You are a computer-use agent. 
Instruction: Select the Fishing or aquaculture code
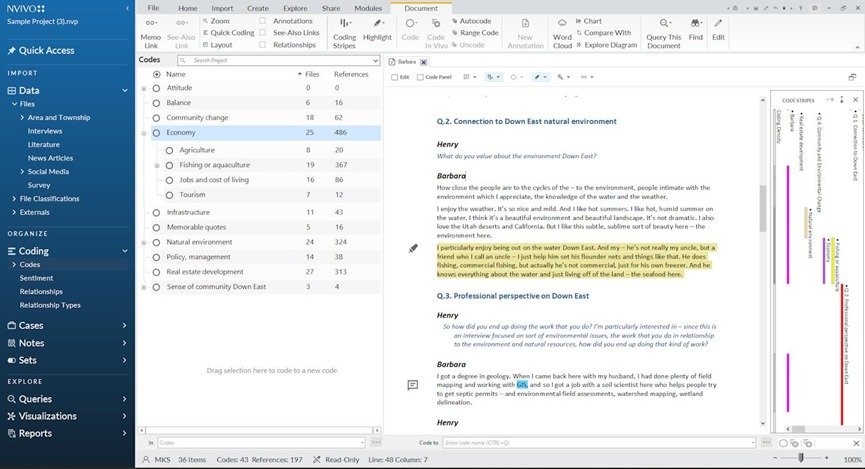click(x=215, y=165)
